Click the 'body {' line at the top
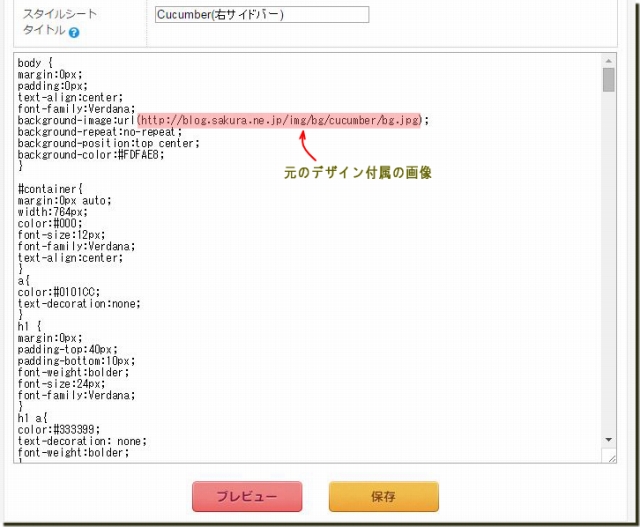 coord(37,63)
